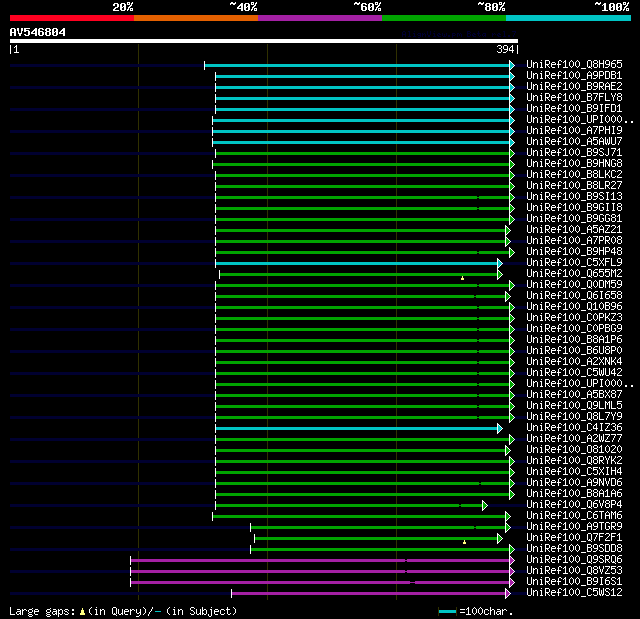Open hit UniRef100_Q6I658
The width and height of the screenshot is (640, 619).
tap(574, 296)
